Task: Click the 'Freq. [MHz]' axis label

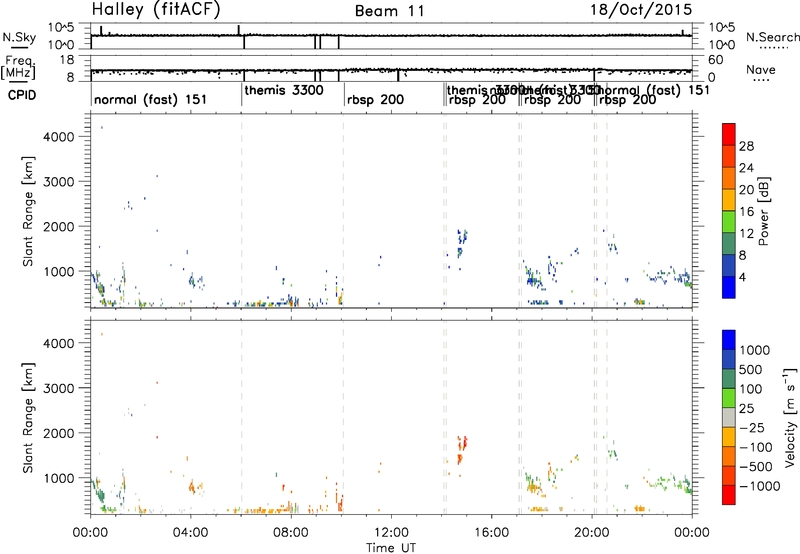Action: [x=18, y=68]
